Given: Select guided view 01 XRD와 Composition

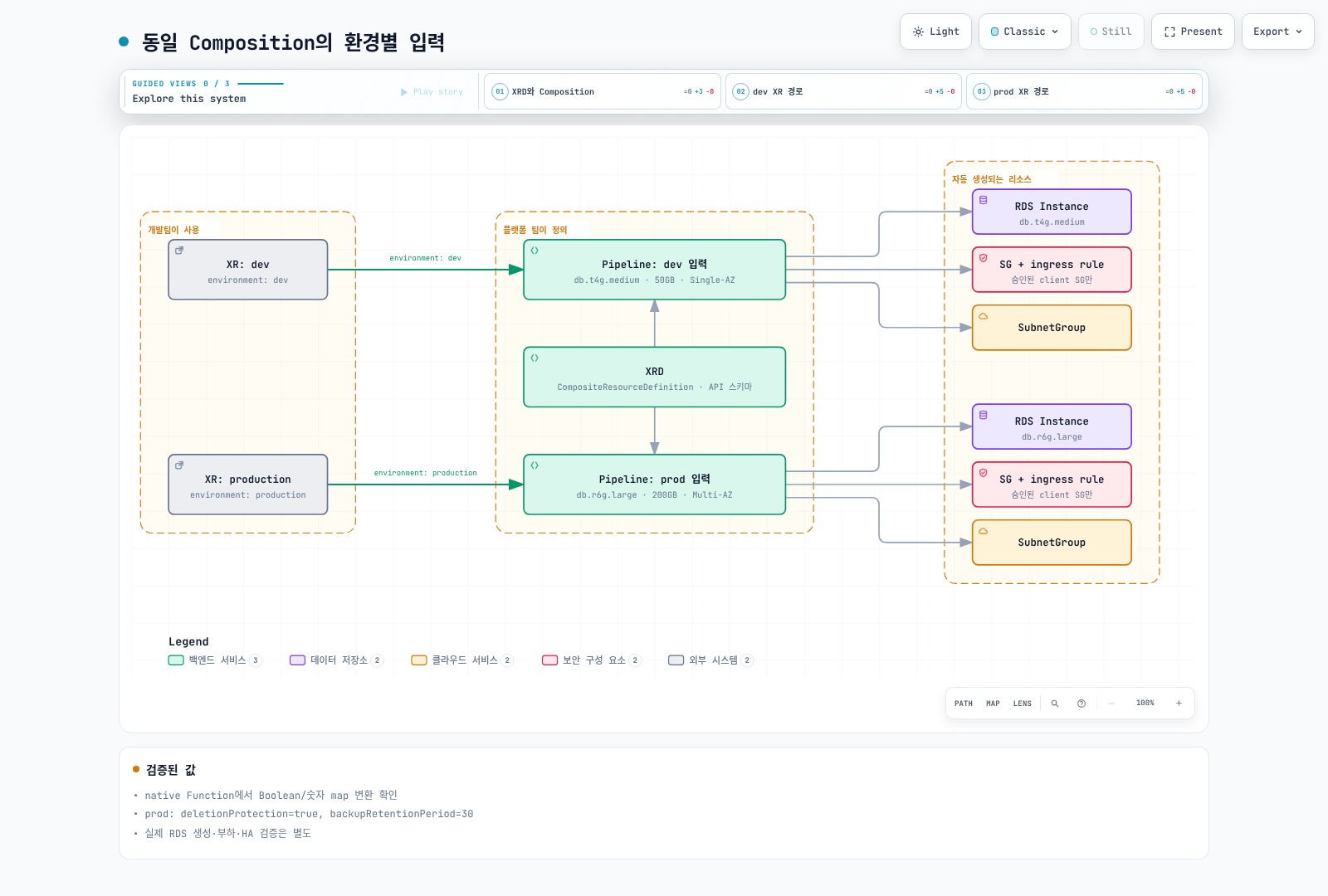Looking at the screenshot, I should point(603,91).
